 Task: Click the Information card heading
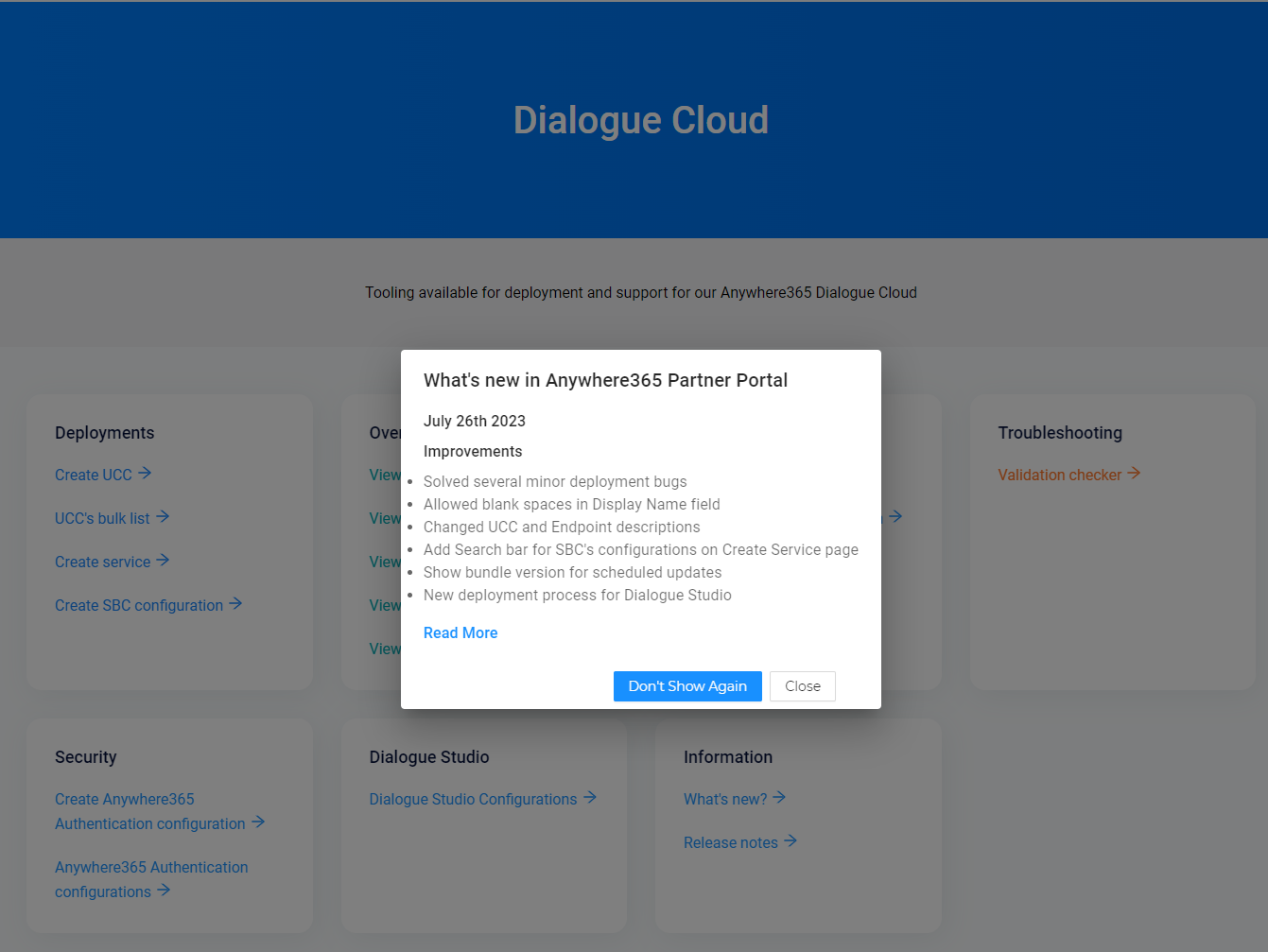tap(728, 757)
